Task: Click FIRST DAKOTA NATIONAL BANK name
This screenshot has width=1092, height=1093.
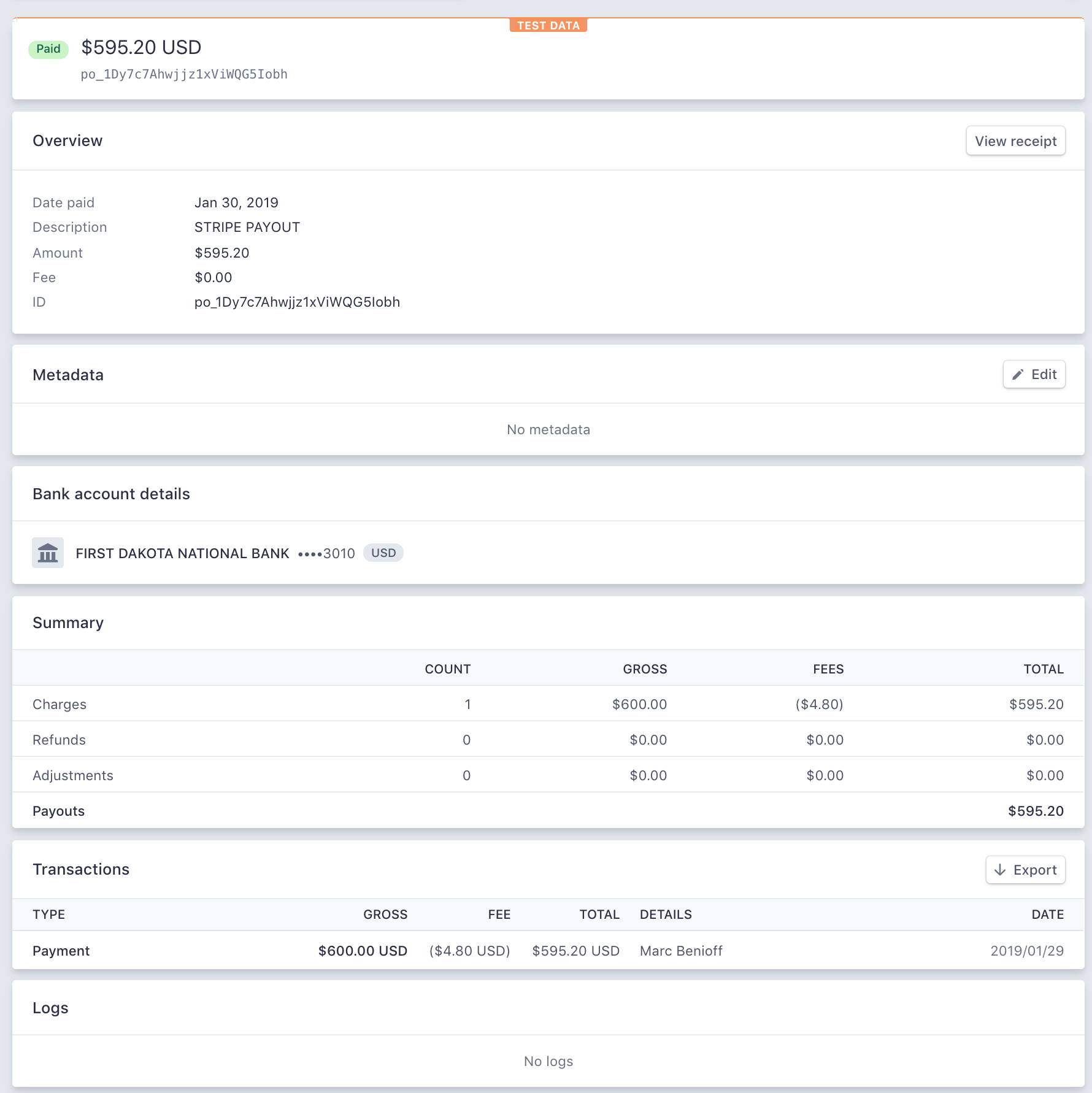Action: pyautogui.click(x=182, y=553)
